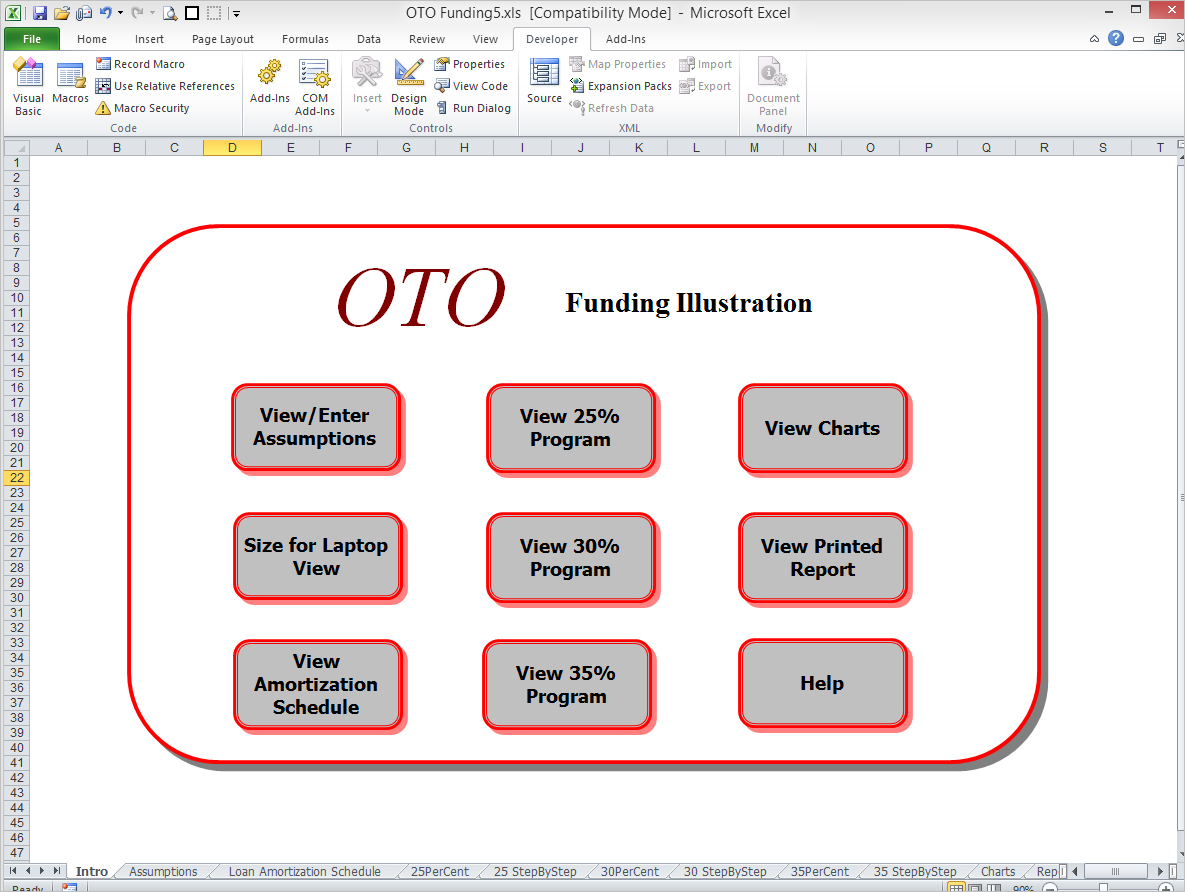Click the XML Export button
The image size is (1185, 892).
(x=705, y=86)
